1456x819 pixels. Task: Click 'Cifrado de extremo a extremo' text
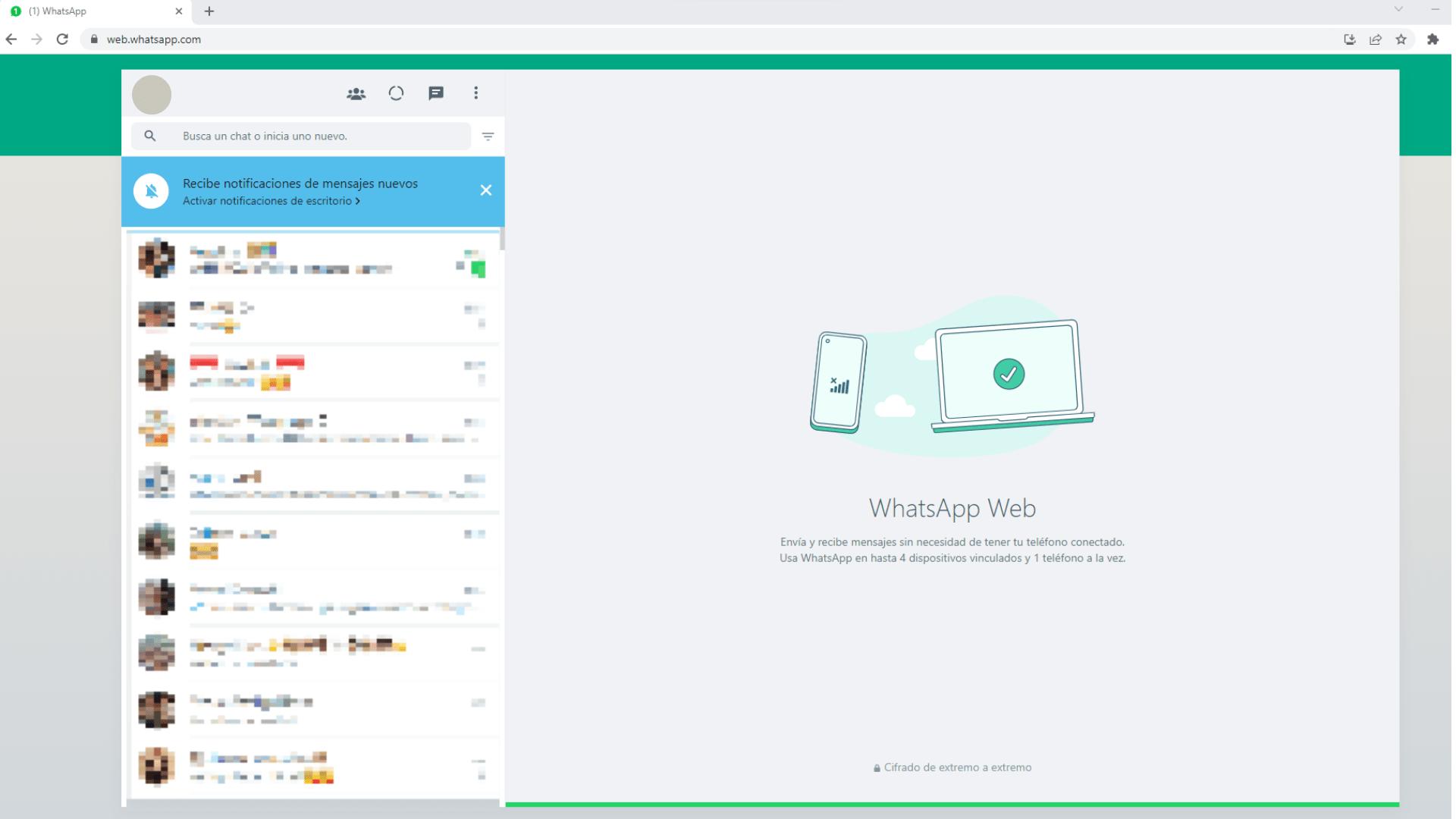click(958, 767)
